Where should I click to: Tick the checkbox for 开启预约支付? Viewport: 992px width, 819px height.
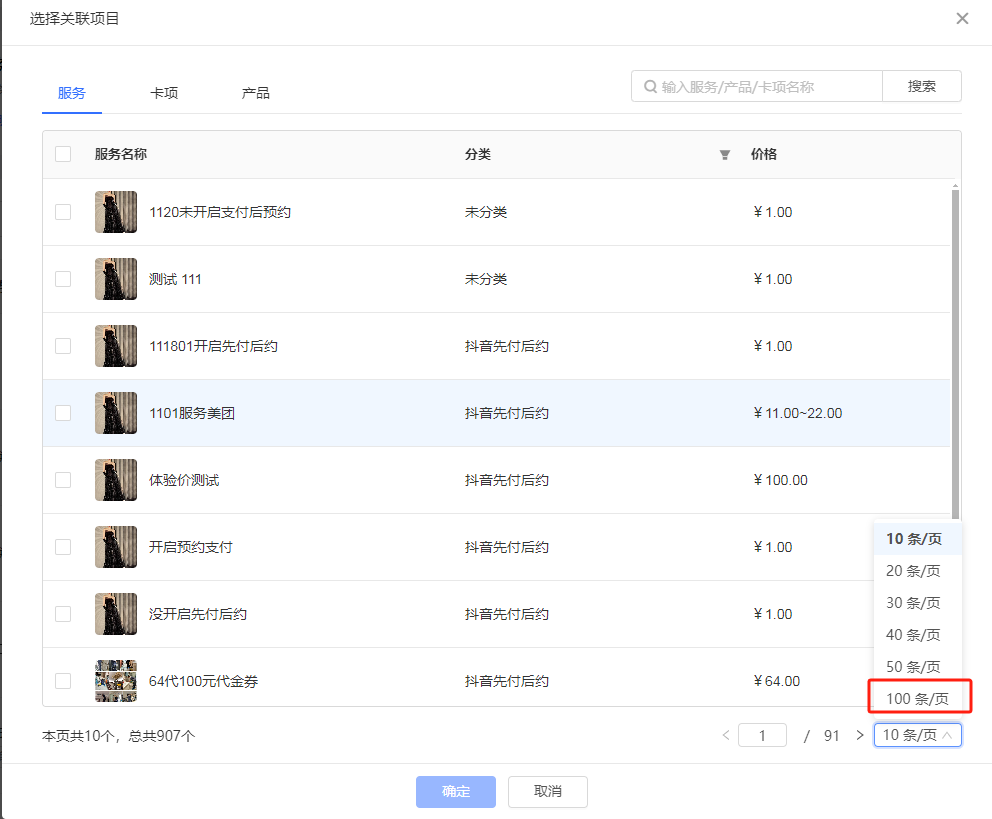tap(63, 547)
